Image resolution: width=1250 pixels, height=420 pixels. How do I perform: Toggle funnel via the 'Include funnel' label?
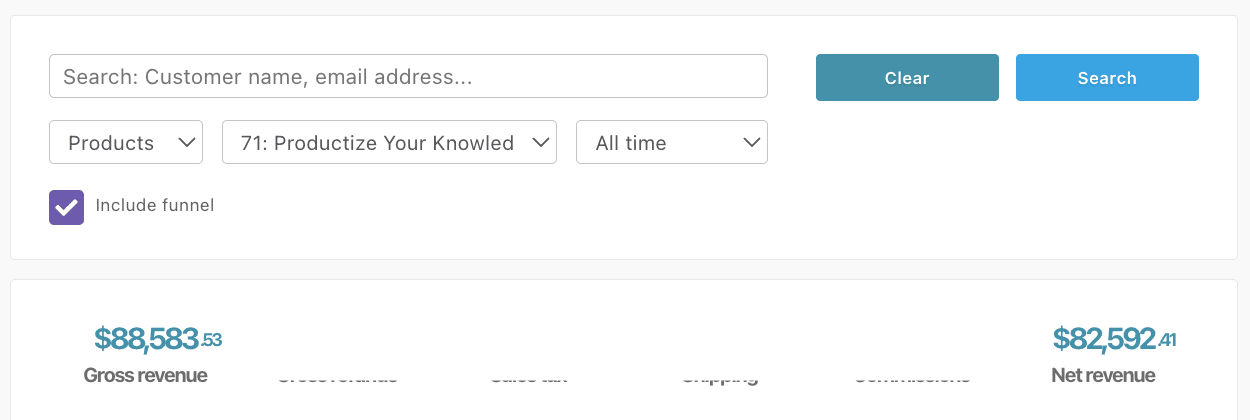(x=155, y=206)
